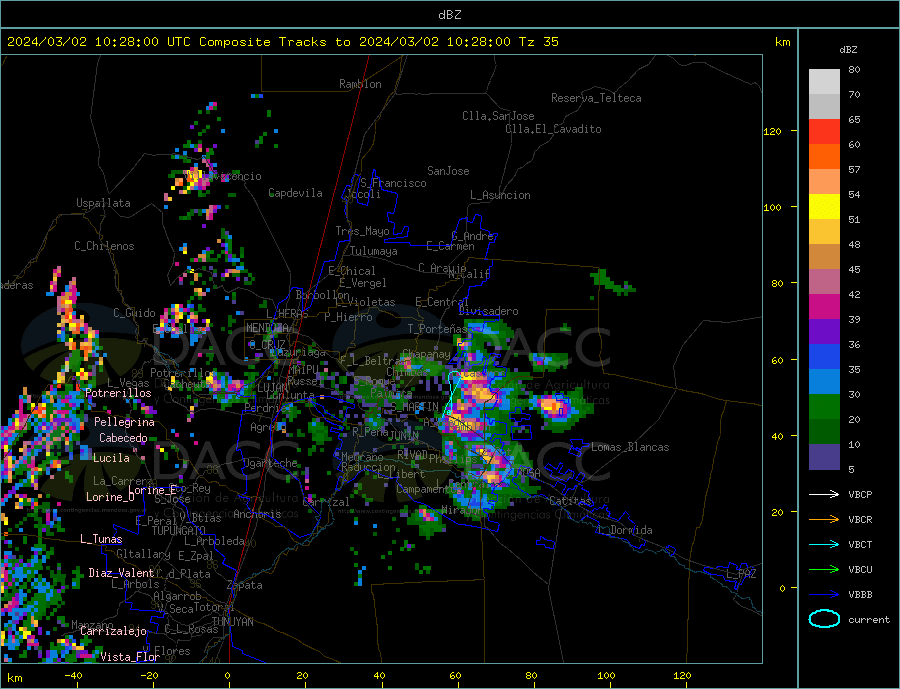This screenshot has width=900, height=689.
Task: Pick the magenta 39-42 dBZ color band
Action: [824, 307]
